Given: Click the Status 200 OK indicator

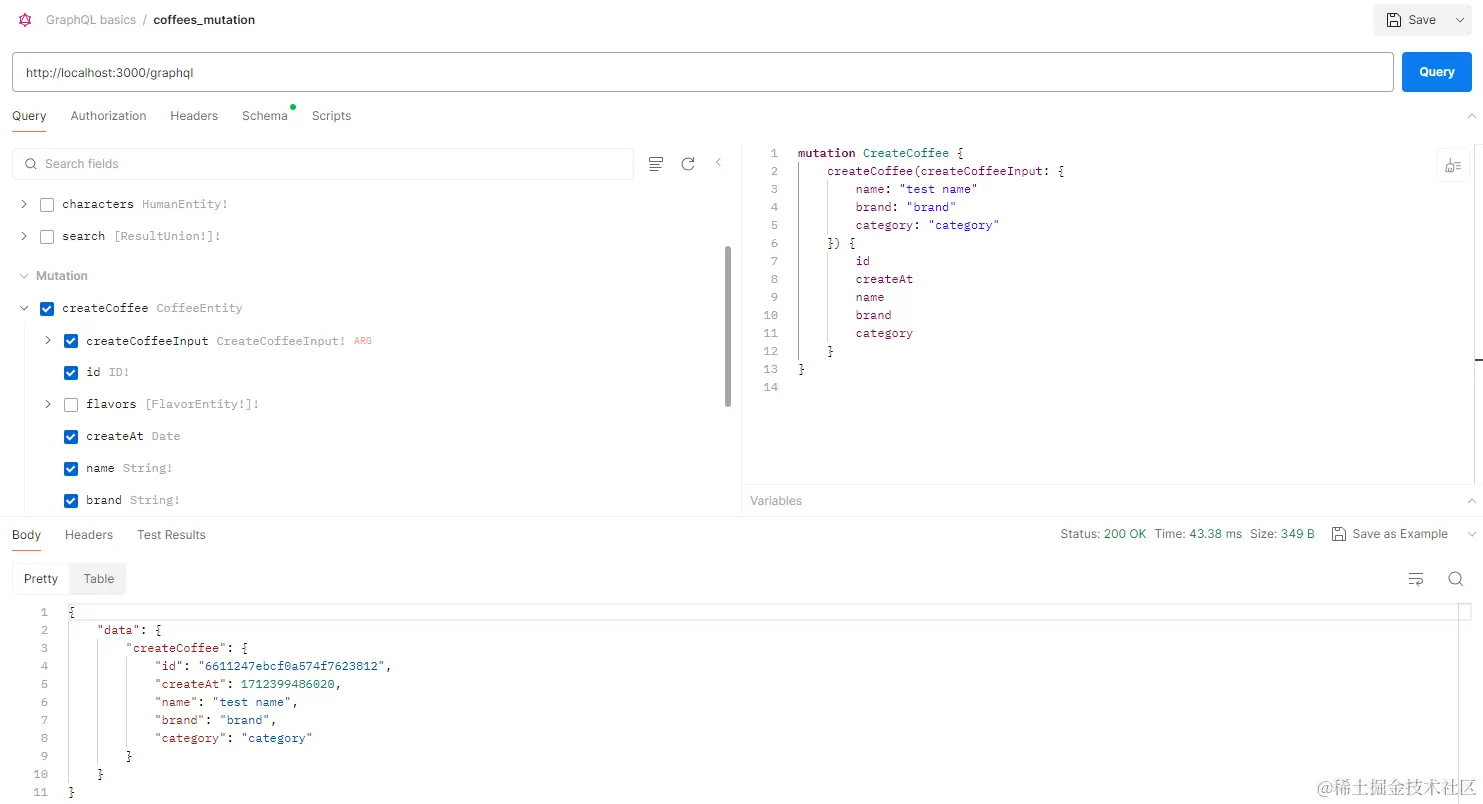Looking at the screenshot, I should click(1103, 534).
